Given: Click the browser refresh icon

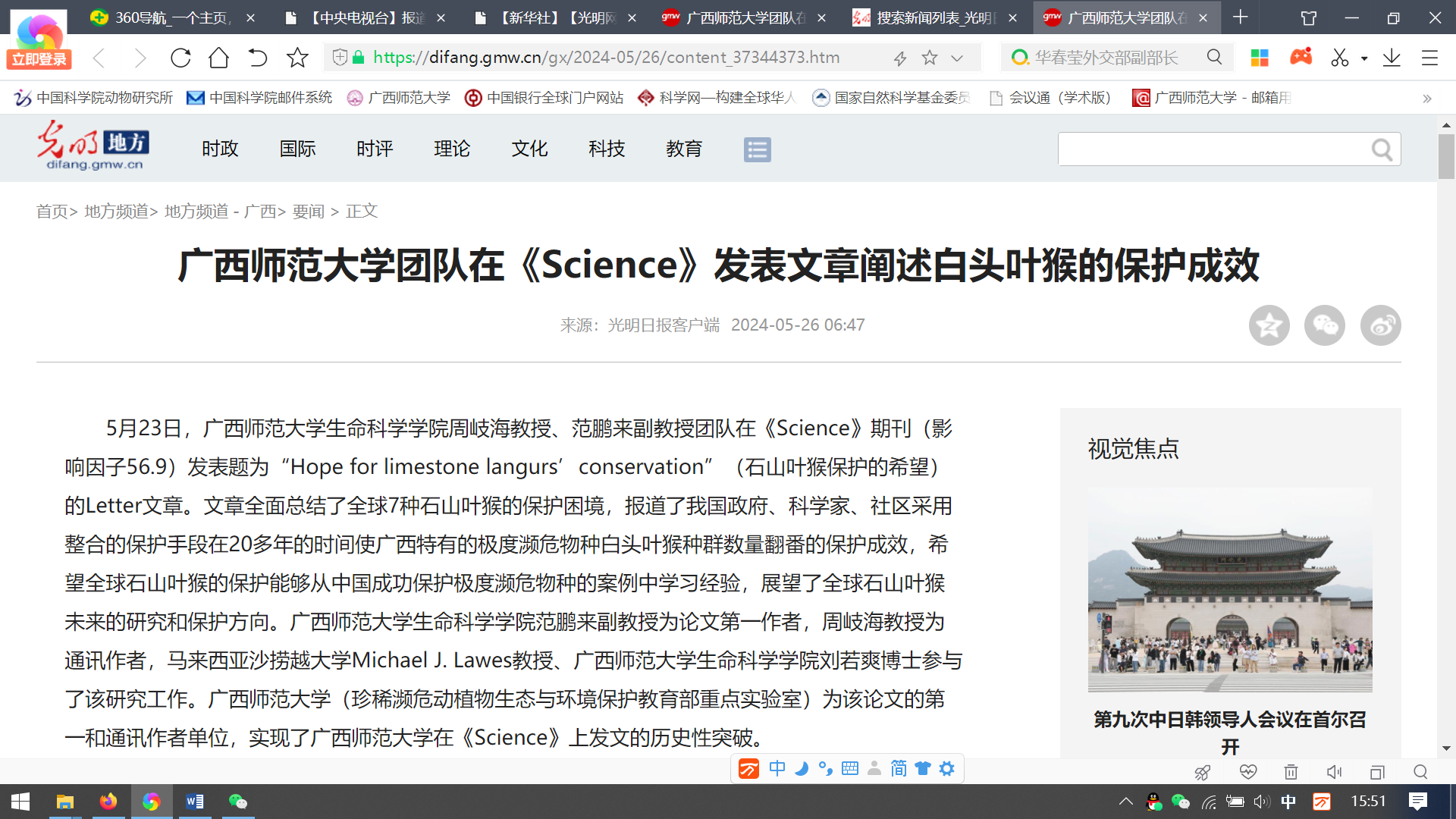Looking at the screenshot, I should point(180,58).
